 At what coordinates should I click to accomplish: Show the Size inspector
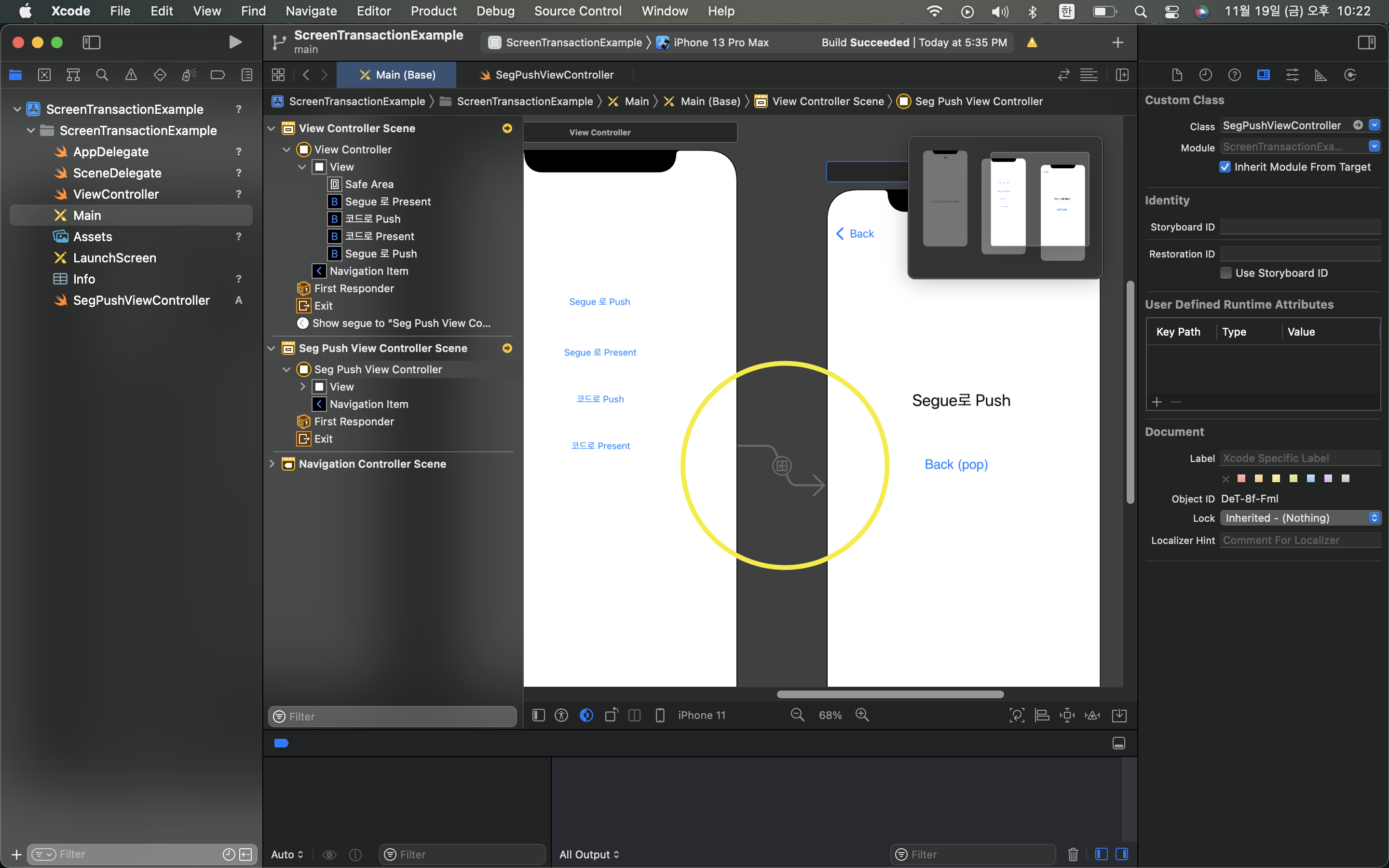[1321, 75]
